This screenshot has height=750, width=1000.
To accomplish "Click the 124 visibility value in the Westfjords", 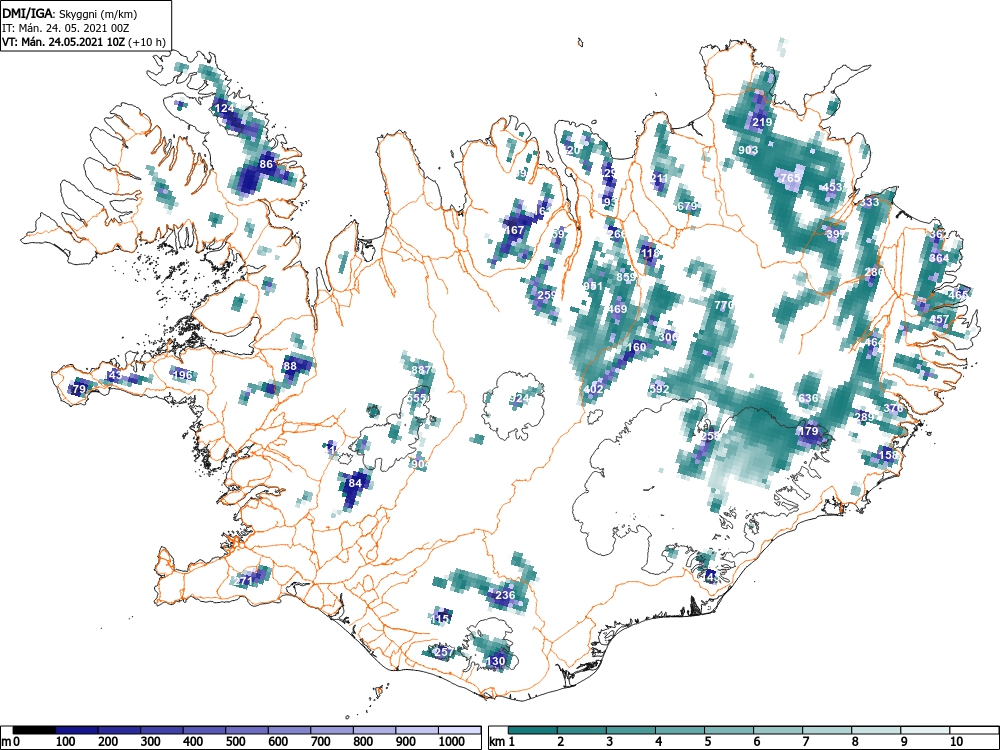I will tap(224, 108).
